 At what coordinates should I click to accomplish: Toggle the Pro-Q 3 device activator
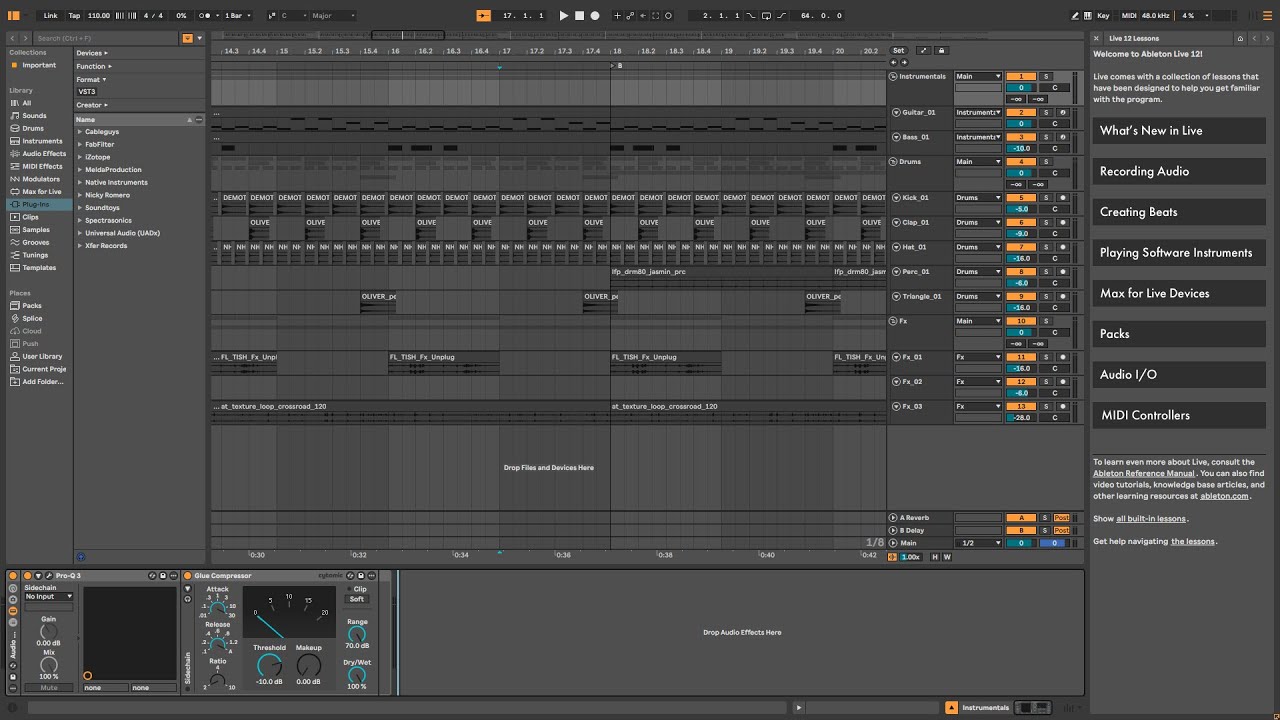28,576
